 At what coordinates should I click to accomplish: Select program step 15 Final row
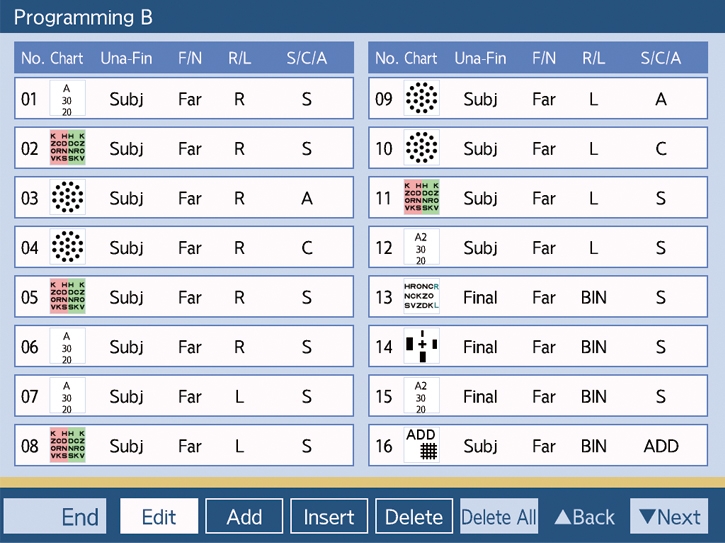(538, 397)
